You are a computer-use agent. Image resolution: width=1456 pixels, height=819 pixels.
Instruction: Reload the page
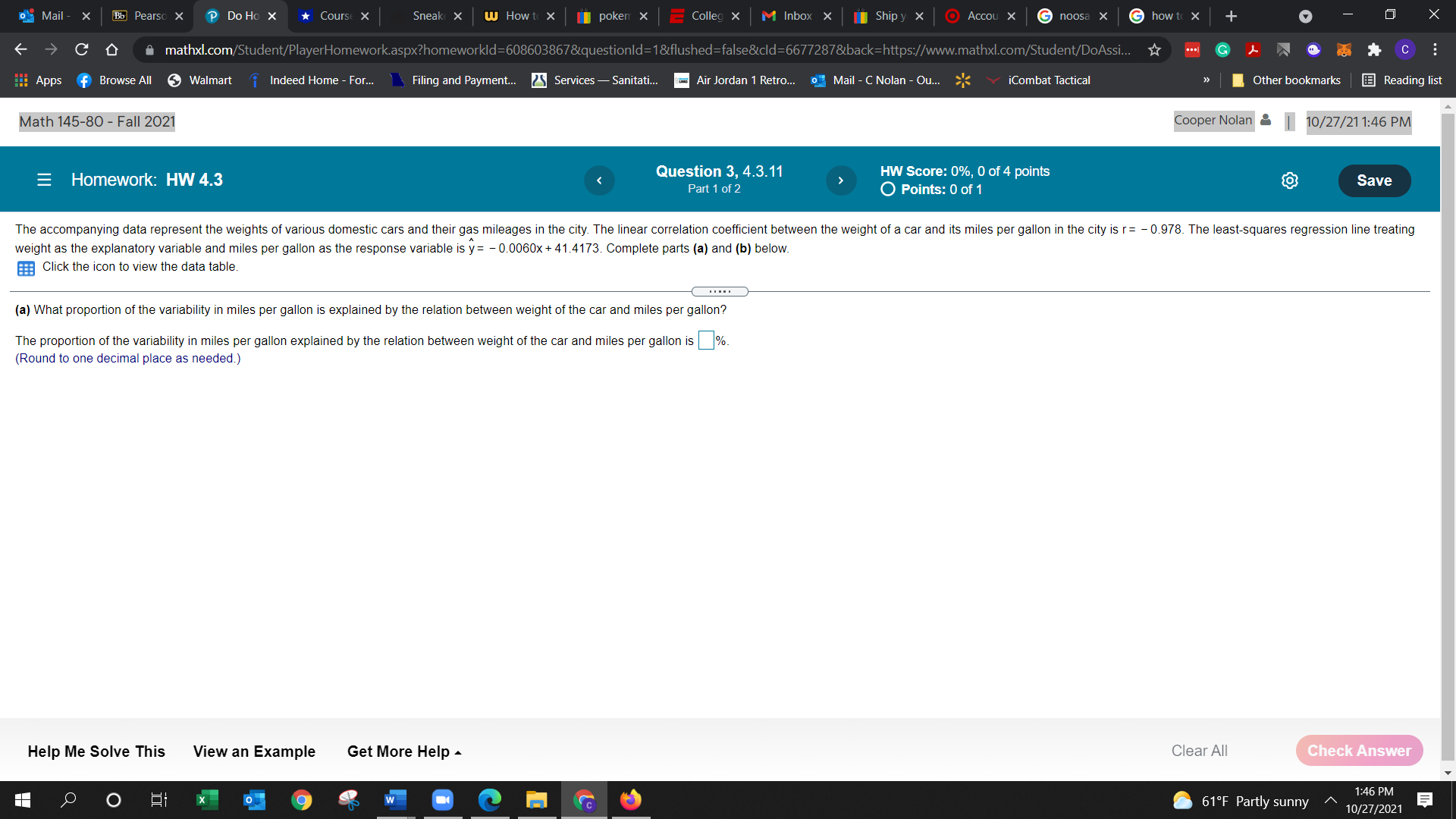point(82,50)
